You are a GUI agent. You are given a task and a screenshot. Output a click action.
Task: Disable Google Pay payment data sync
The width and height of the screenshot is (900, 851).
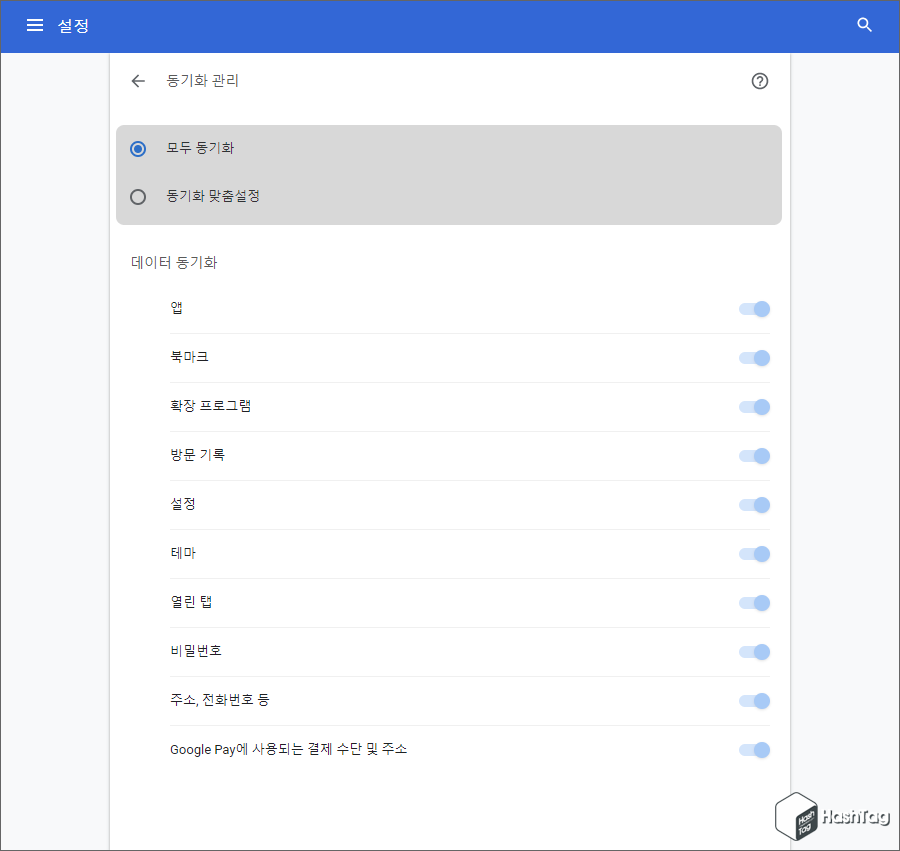pyautogui.click(x=754, y=750)
